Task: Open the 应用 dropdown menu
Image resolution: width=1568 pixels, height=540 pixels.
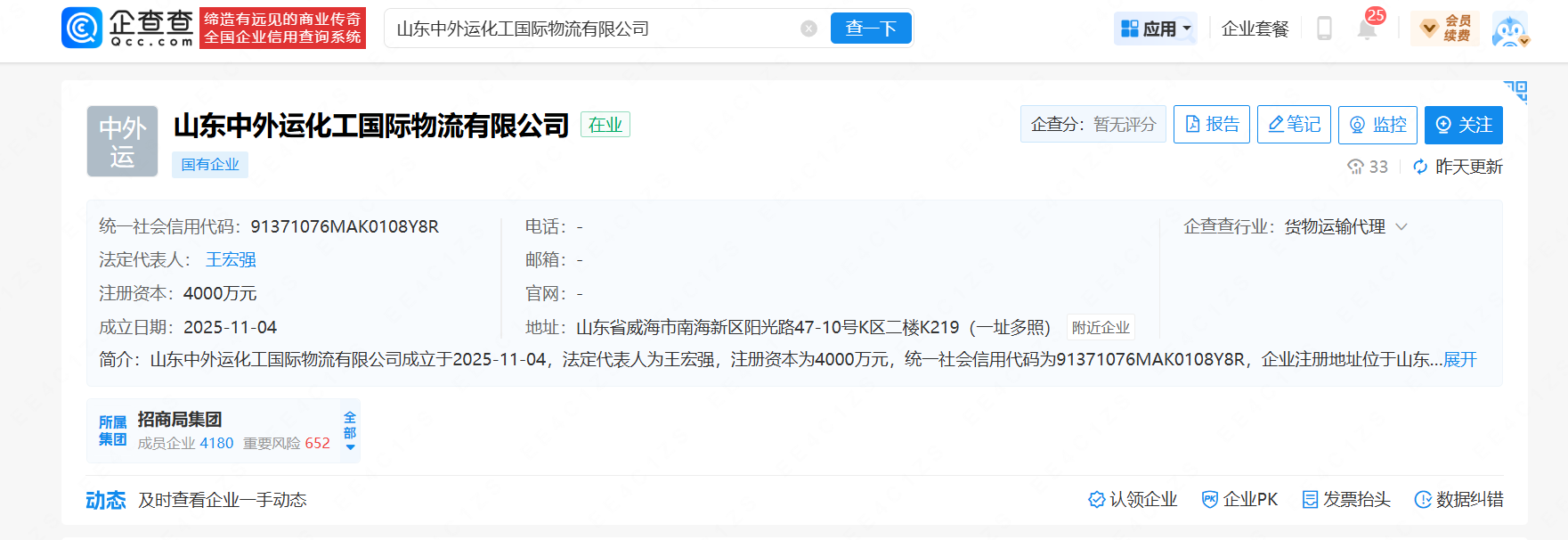Action: 1155,29
